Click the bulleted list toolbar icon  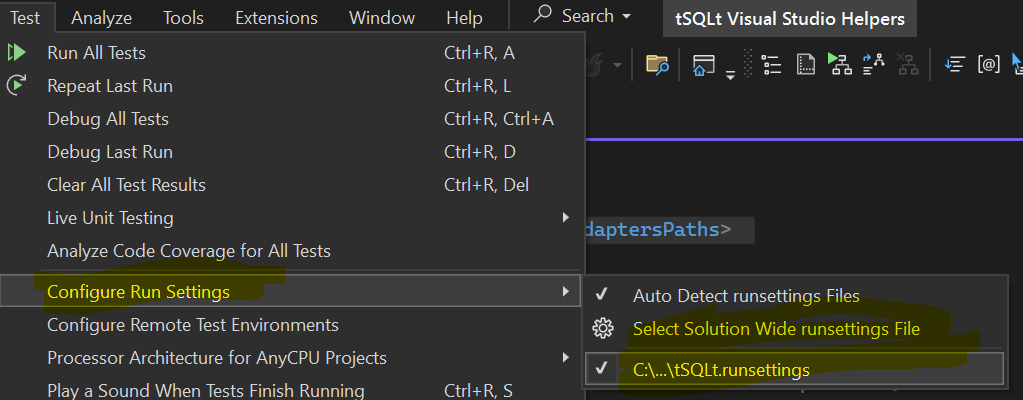coord(772,64)
